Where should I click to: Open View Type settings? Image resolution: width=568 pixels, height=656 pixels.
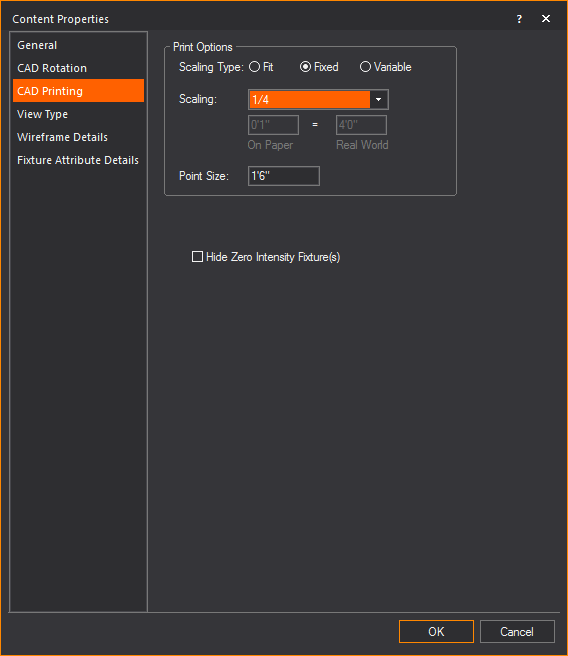click(x=78, y=114)
